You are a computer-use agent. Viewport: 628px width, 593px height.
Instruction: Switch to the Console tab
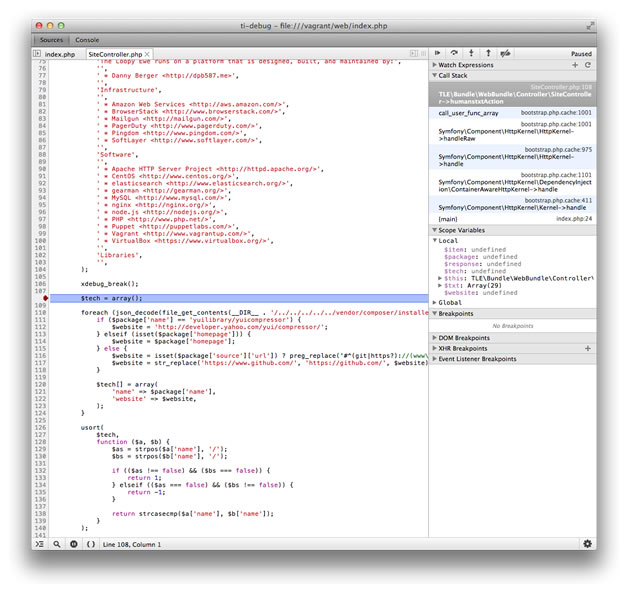pyautogui.click(x=87, y=40)
